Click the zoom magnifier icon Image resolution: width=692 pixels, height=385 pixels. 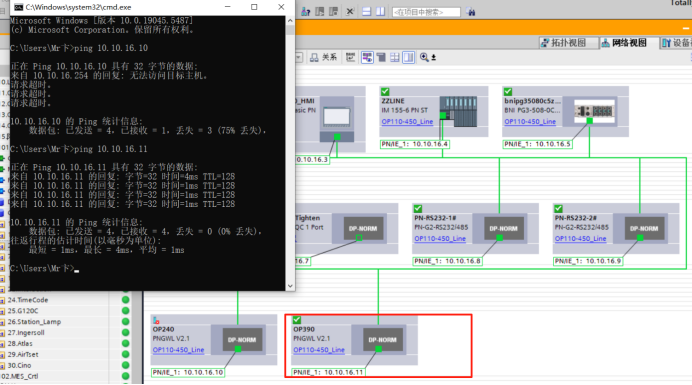coord(424,57)
